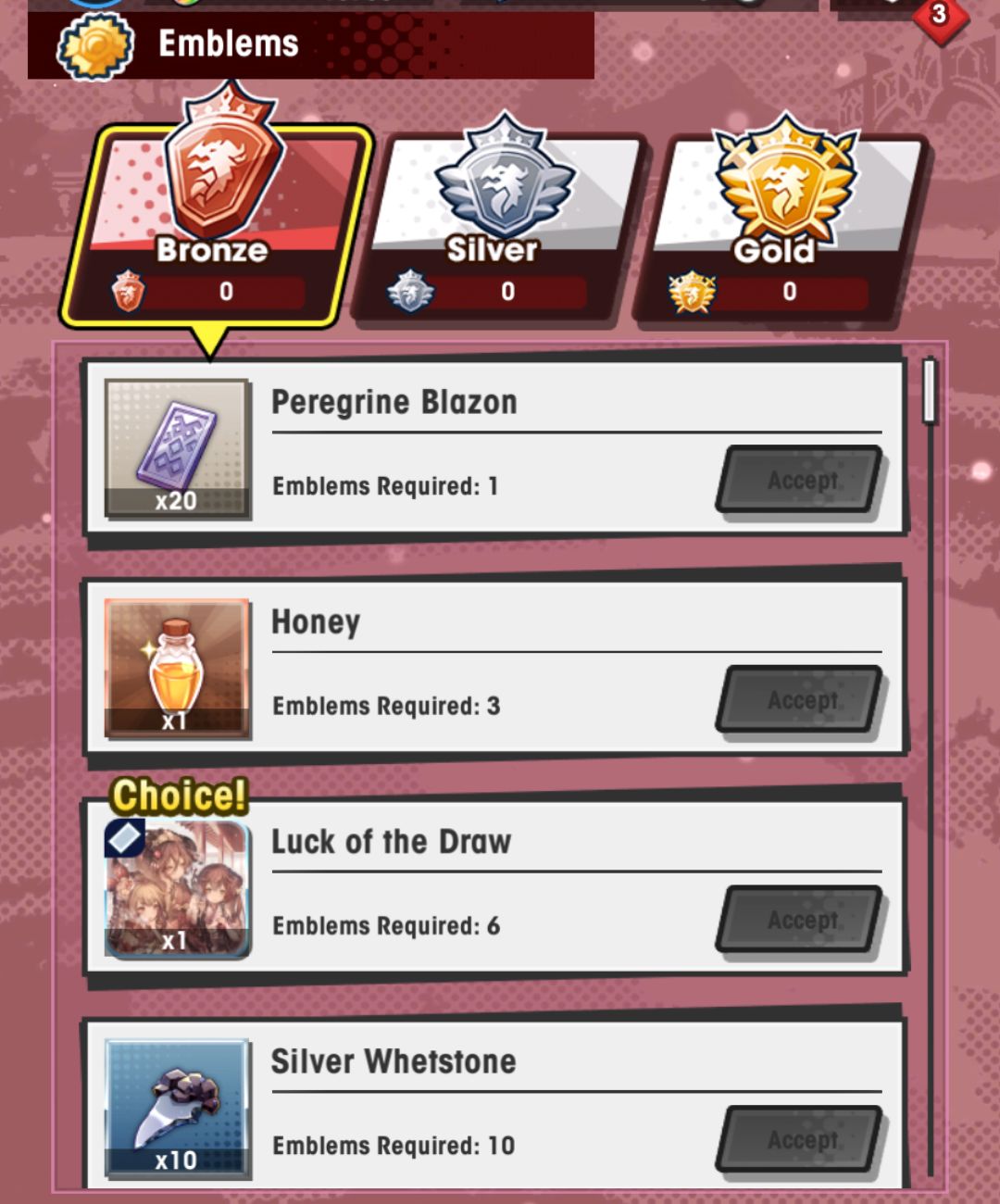Accept the Honey reward
The height and width of the screenshot is (1204, 1000).
pyautogui.click(x=801, y=700)
